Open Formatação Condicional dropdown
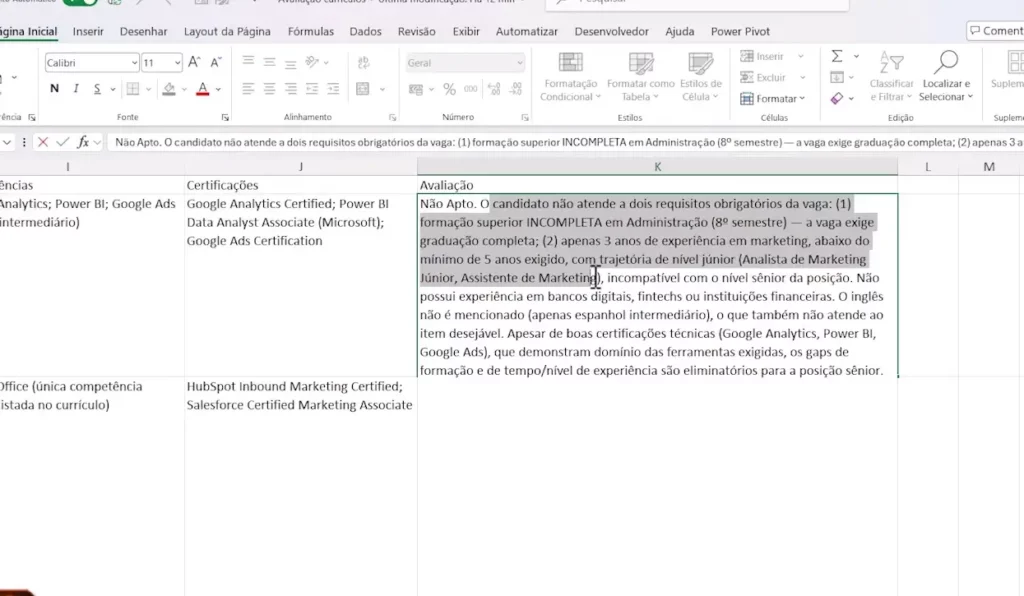 pos(570,77)
